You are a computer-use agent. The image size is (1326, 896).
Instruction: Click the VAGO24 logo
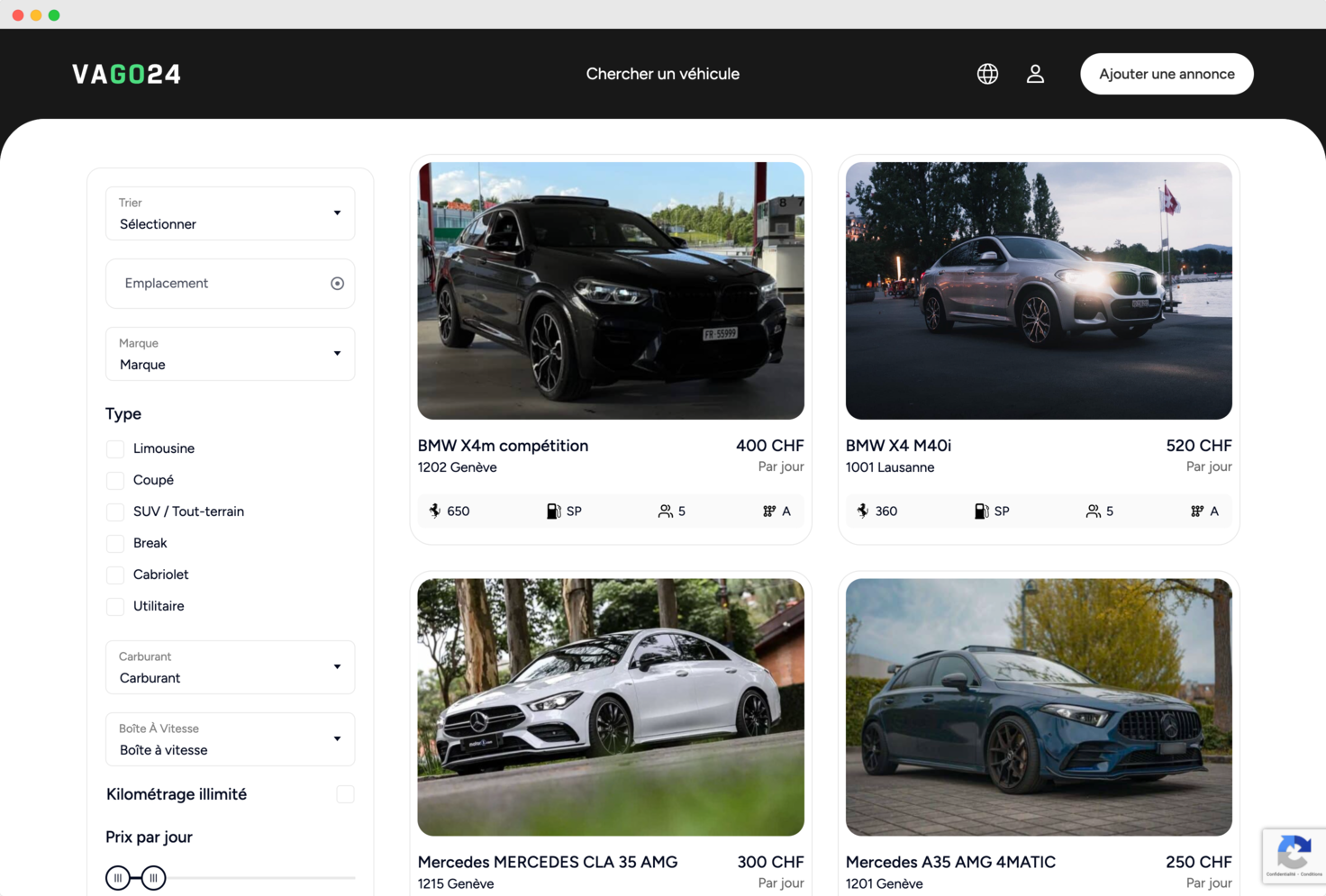click(x=126, y=74)
